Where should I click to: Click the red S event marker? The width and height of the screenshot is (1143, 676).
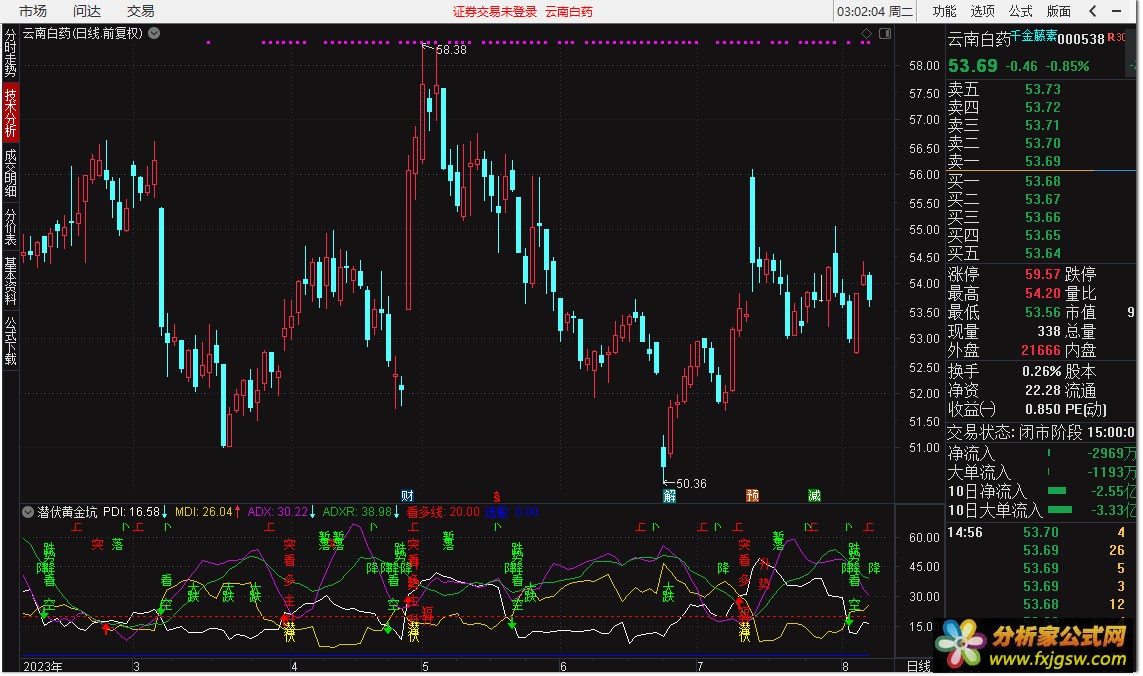coord(496,497)
